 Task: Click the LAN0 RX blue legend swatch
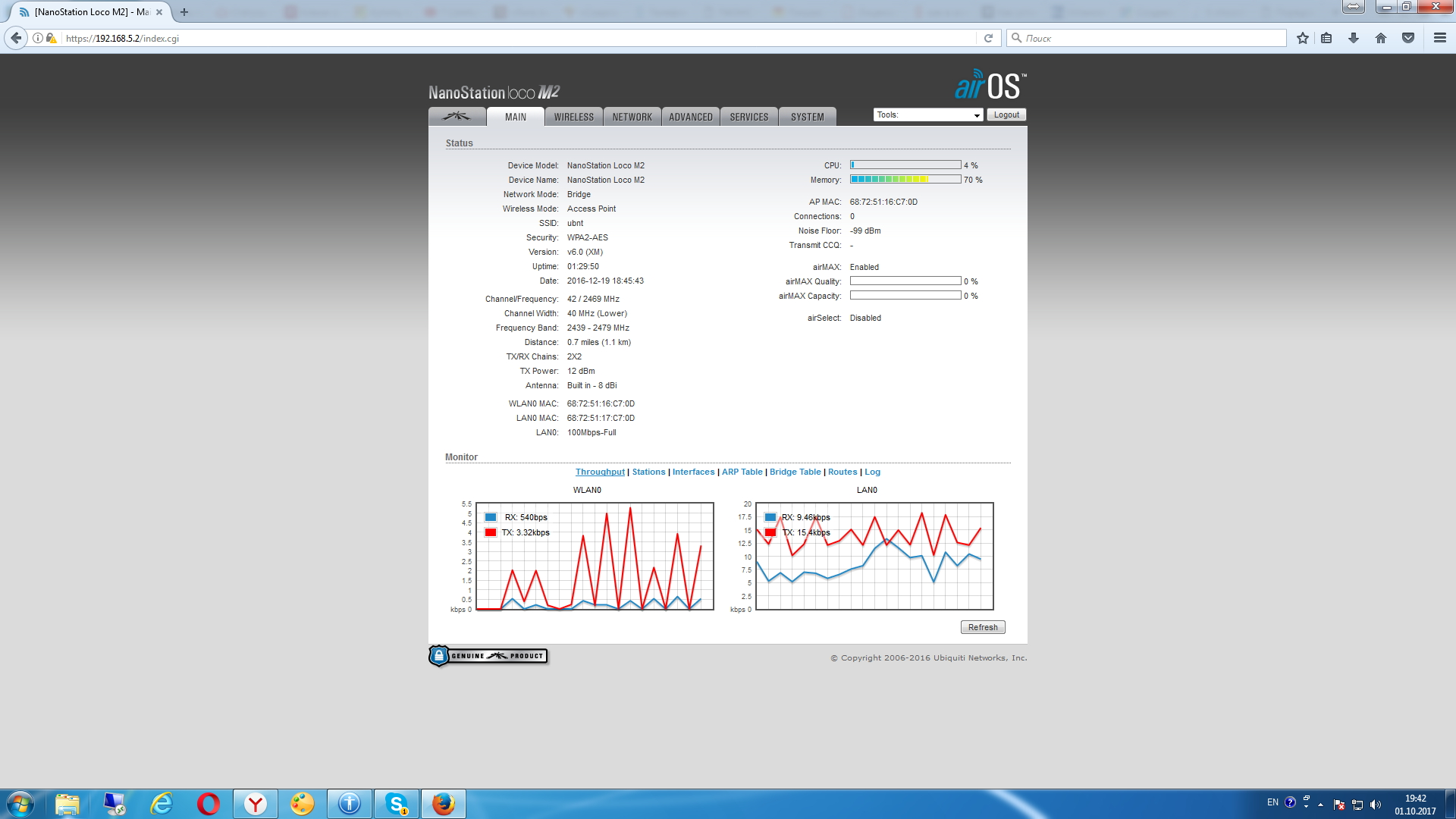(x=770, y=517)
